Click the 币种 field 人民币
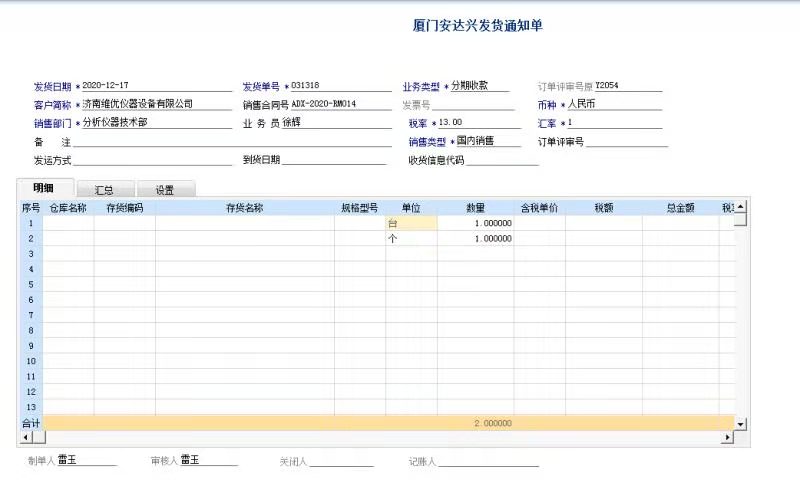 click(x=614, y=104)
